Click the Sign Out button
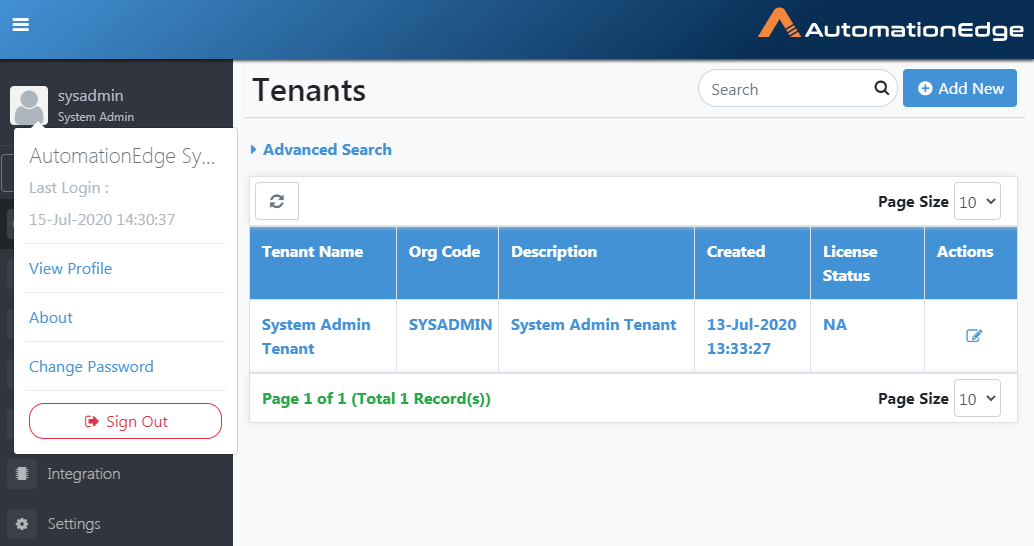The height and width of the screenshot is (546, 1034). (x=125, y=421)
